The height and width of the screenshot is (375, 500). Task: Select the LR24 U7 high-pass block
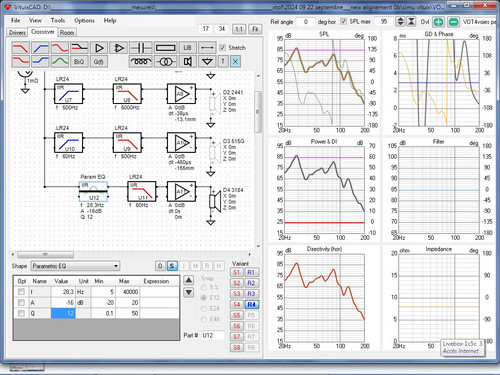(x=68, y=94)
